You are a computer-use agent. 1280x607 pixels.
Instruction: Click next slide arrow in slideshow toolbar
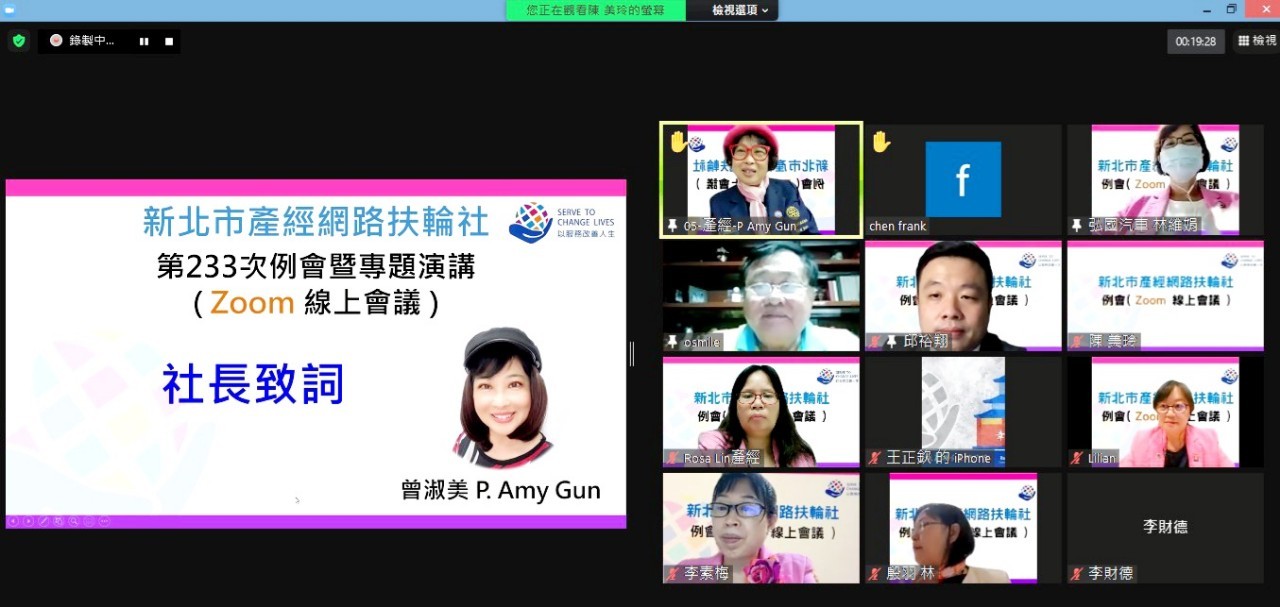point(28,521)
